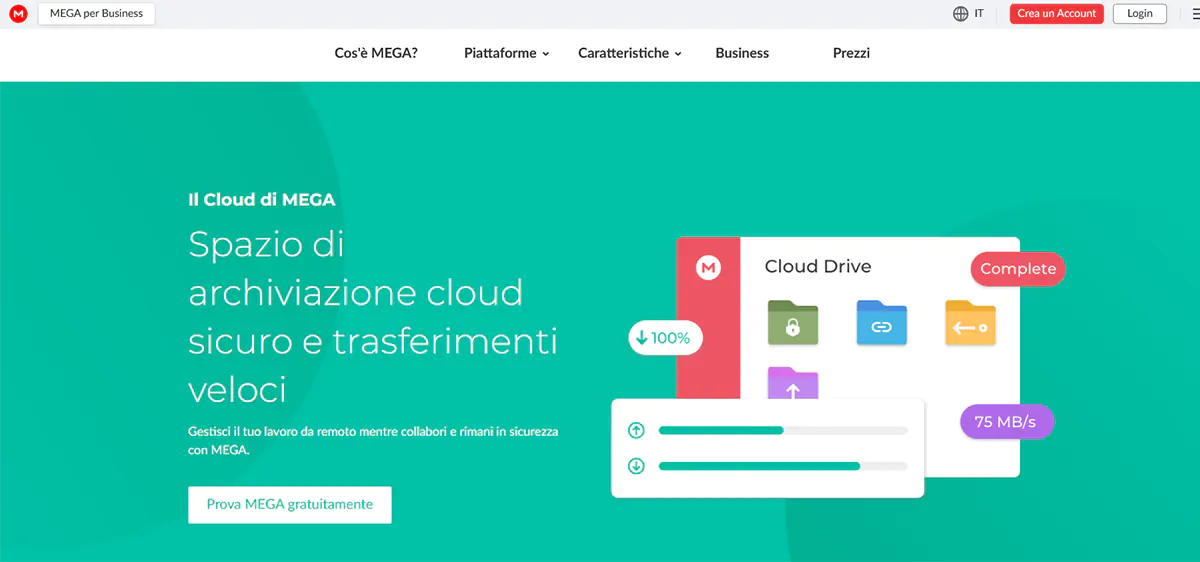The image size is (1200, 562).
Task: Expand the Piattaforme dropdown menu
Action: pyautogui.click(x=506, y=54)
